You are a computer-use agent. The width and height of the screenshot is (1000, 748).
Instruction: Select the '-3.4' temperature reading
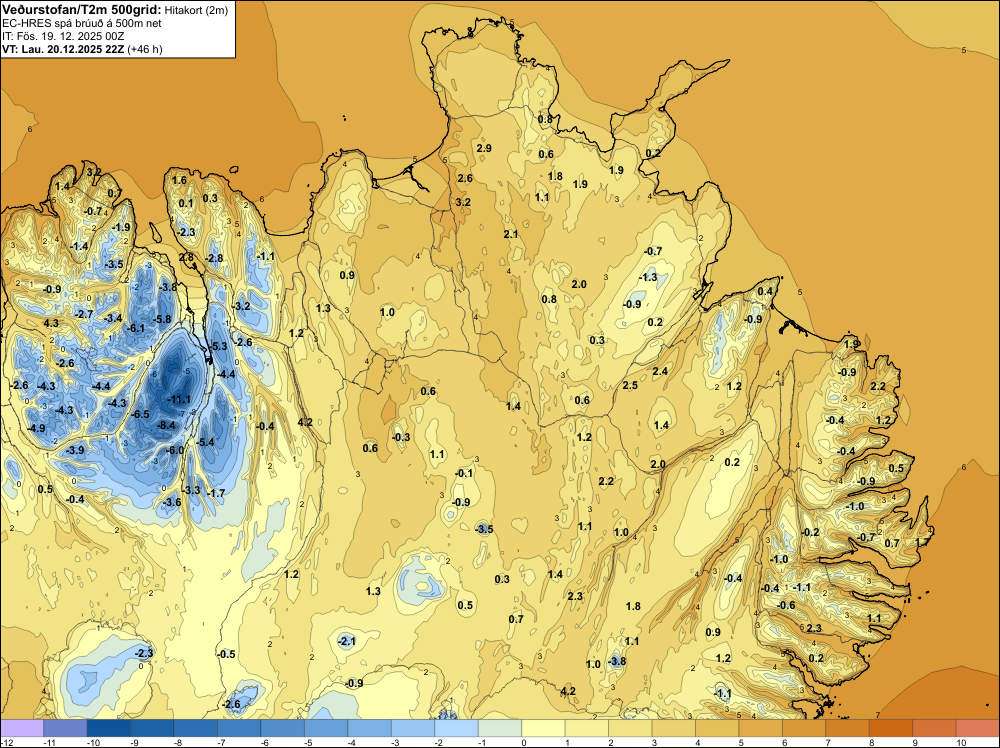[x=113, y=318]
